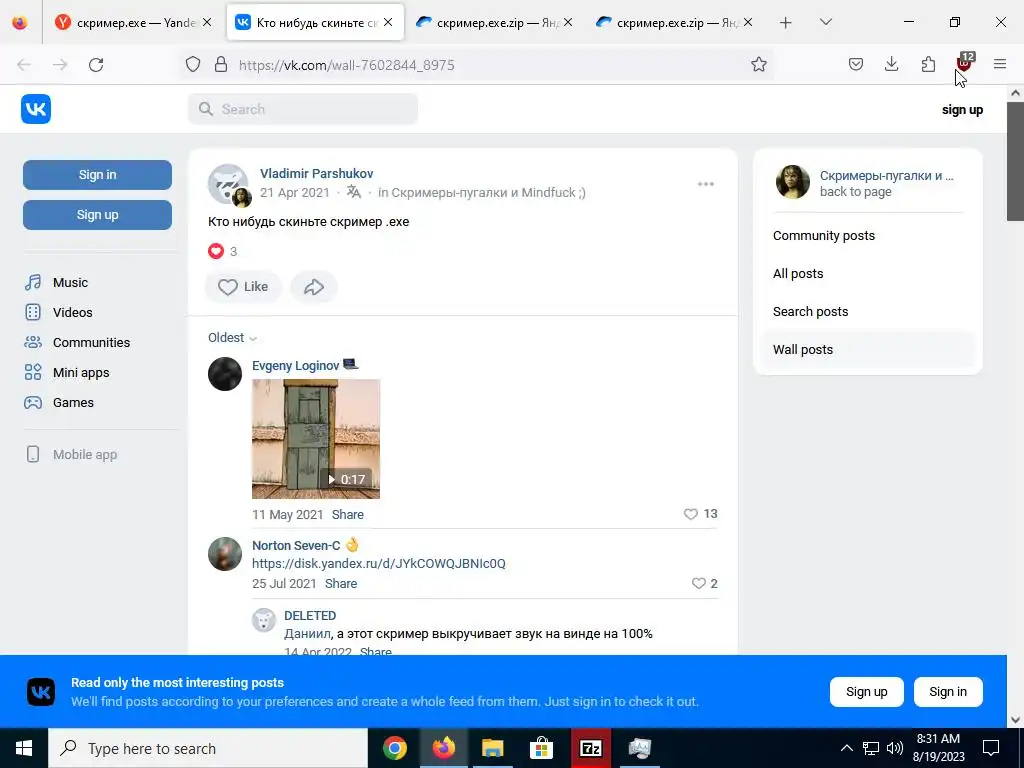Open Chrome from the taskbar
1024x768 pixels.
tap(395, 748)
